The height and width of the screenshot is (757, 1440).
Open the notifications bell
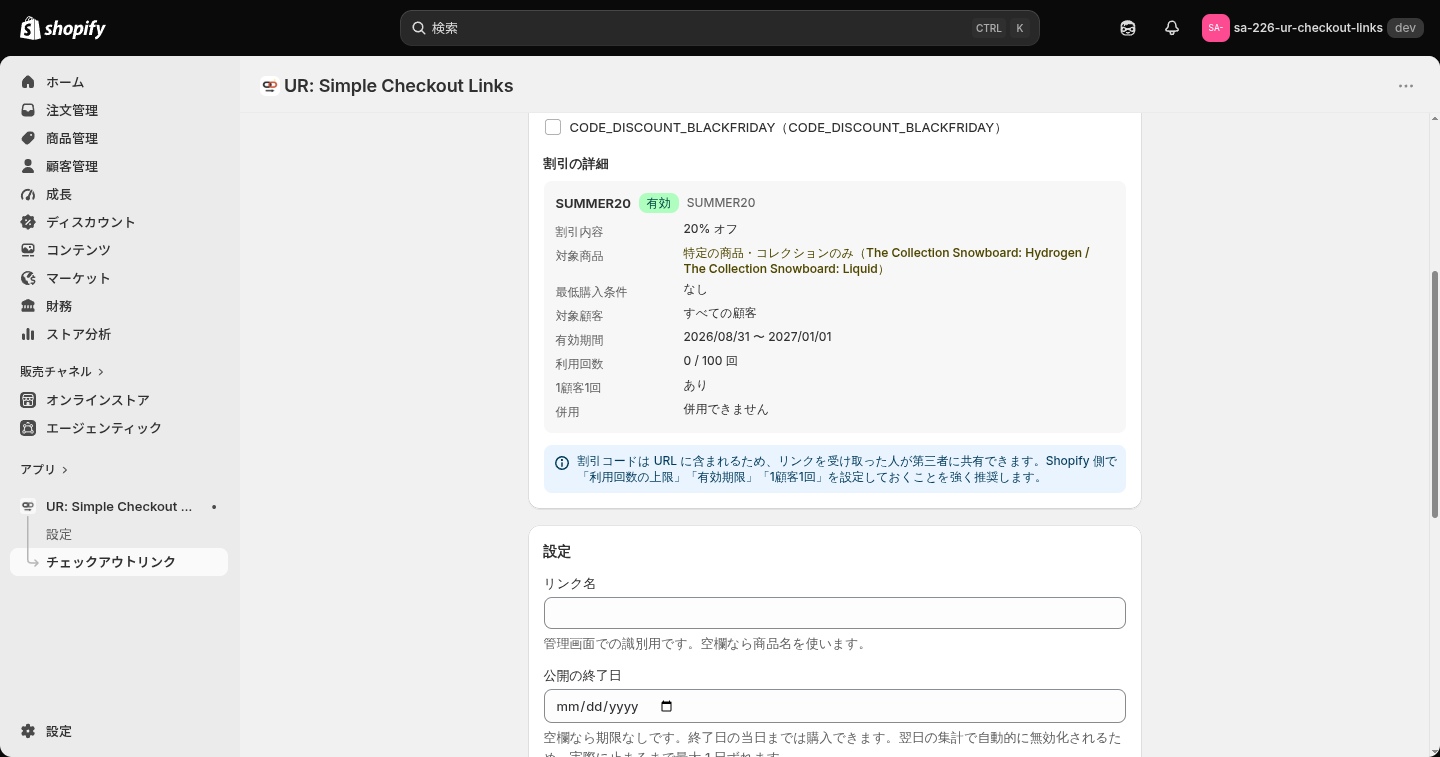(1172, 28)
